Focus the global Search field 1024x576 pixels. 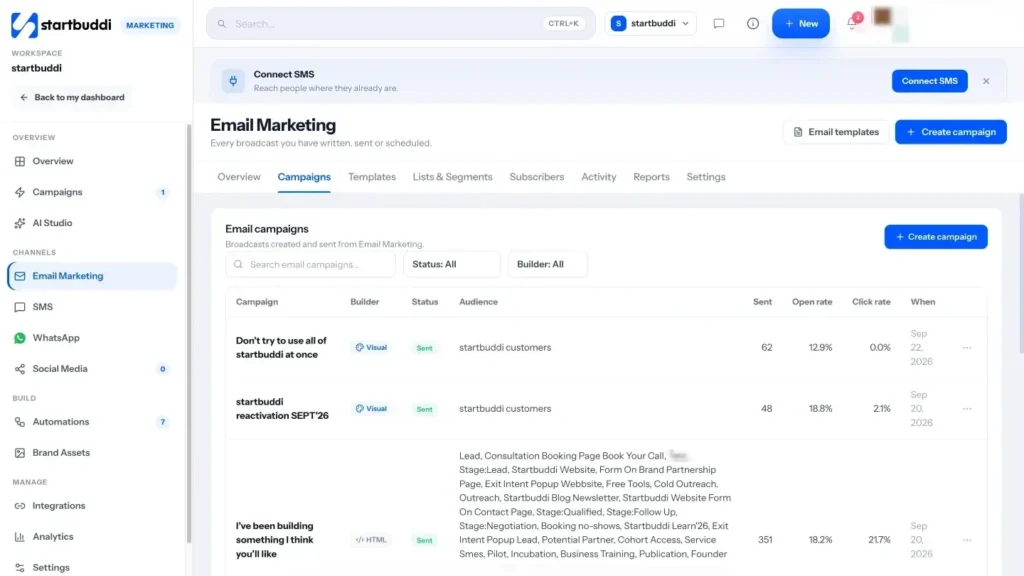[400, 24]
